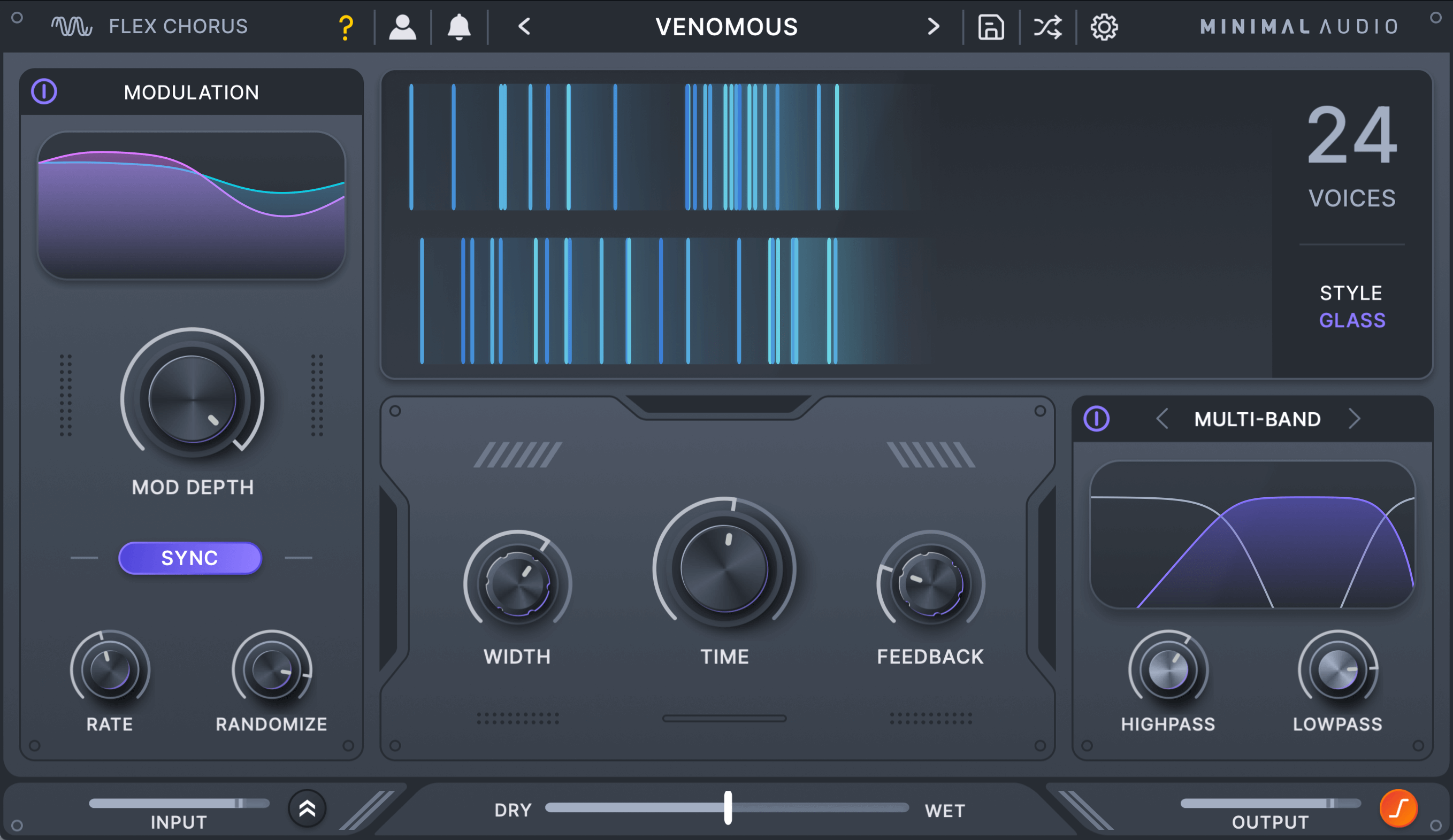Cycle to the next Multi-Band mode
Image resolution: width=1453 pixels, height=840 pixels.
1355,419
